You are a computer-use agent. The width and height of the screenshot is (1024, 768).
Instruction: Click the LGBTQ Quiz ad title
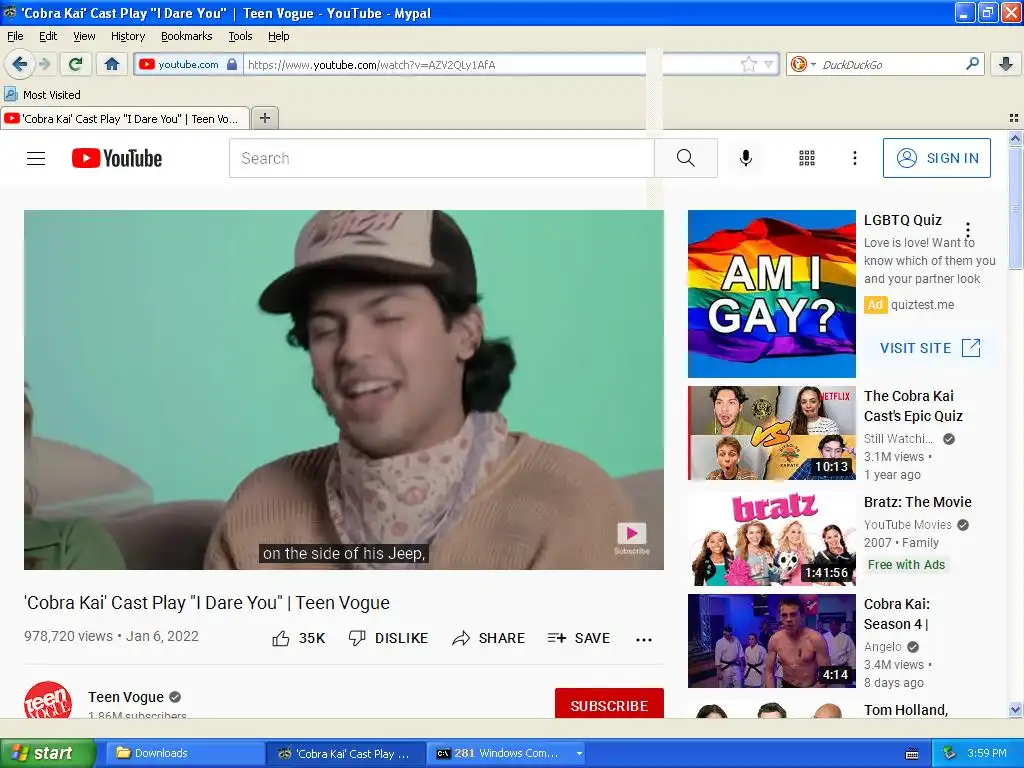tap(903, 220)
